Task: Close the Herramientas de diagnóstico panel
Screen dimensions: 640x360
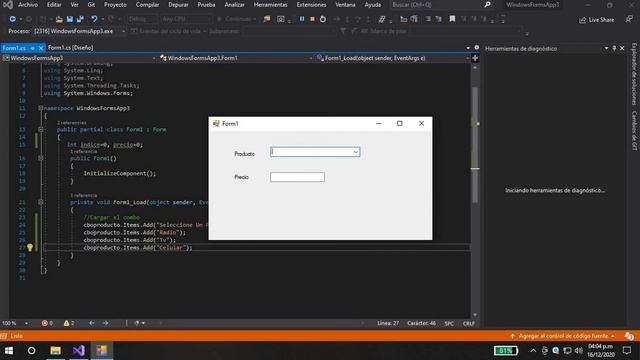Action: click(x=622, y=48)
